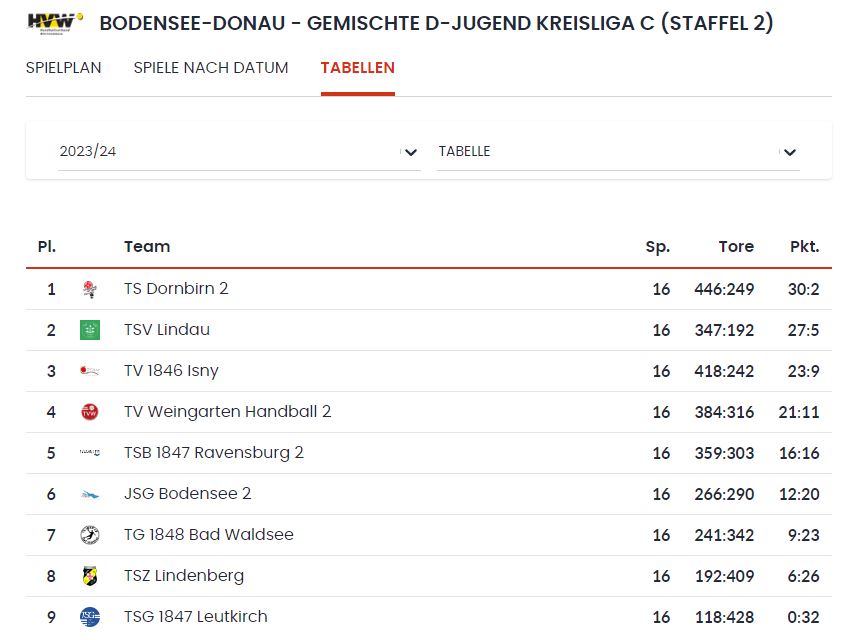The height and width of the screenshot is (640, 852).
Task: Open the TV Weingarten Handball 2 link
Action: 228,411
